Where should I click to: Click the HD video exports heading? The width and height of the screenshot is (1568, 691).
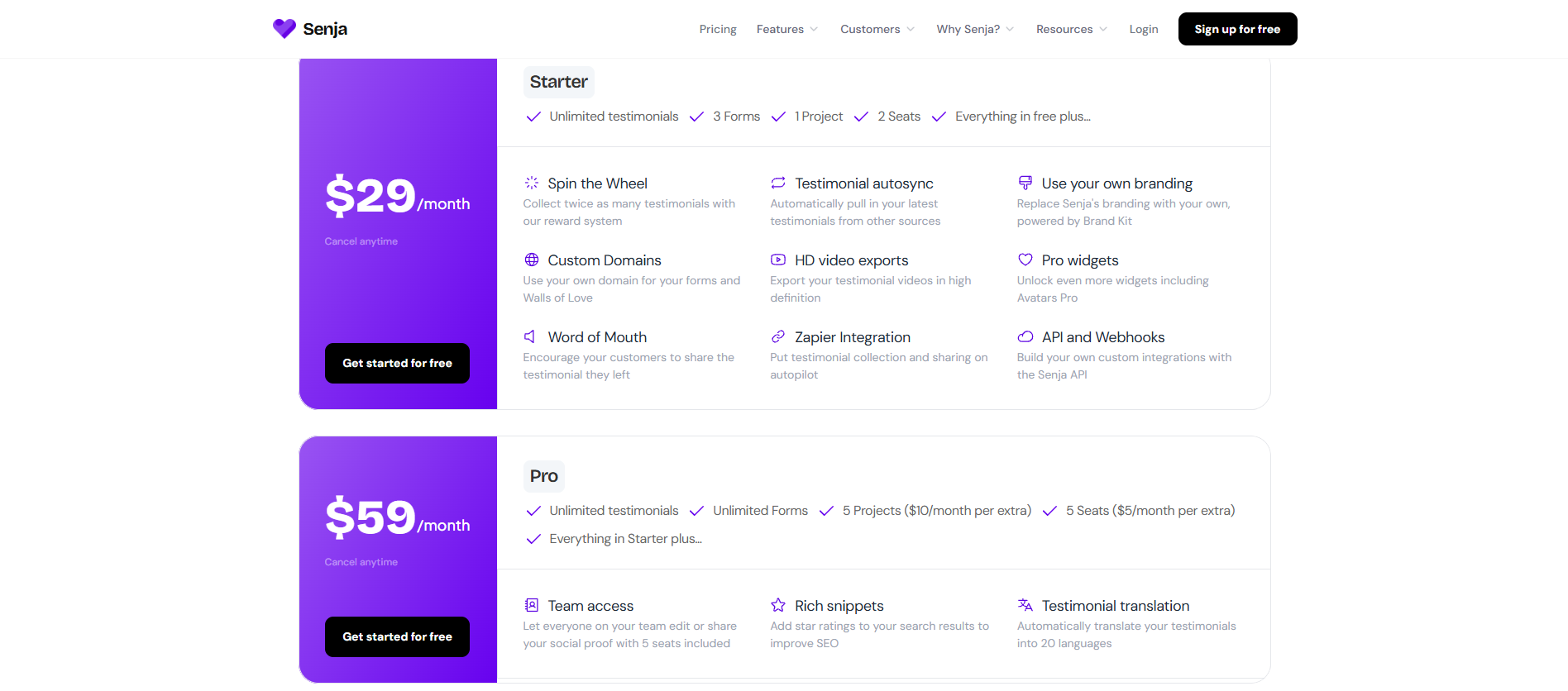852,260
